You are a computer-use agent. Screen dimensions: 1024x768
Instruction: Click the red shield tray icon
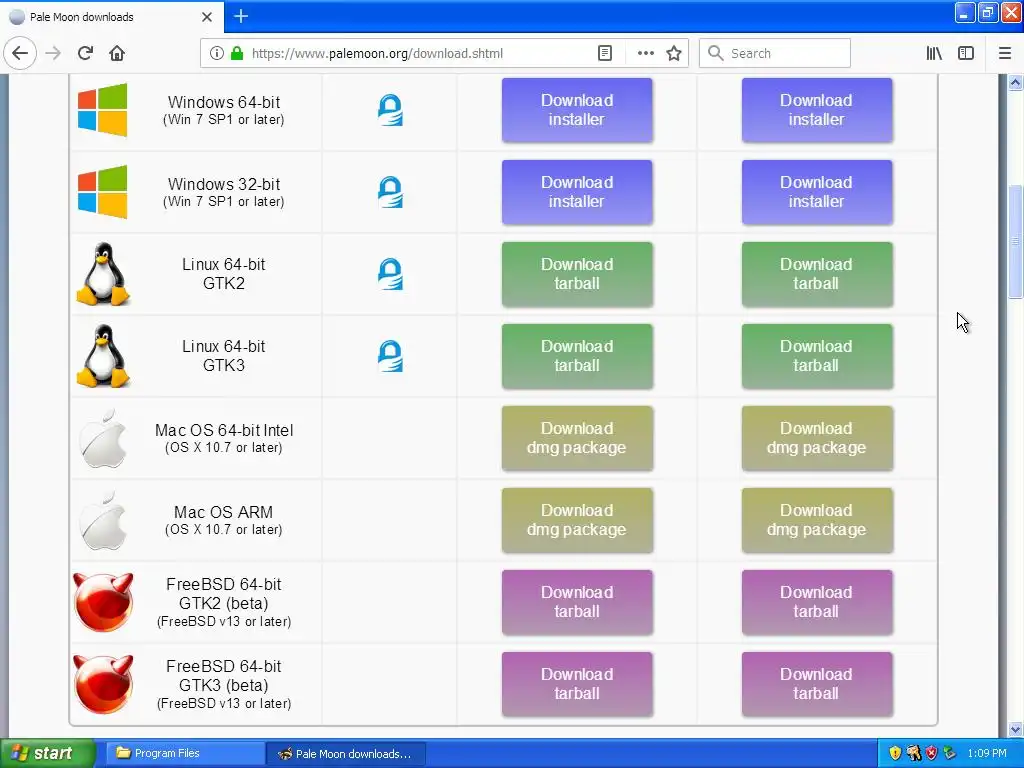931,754
